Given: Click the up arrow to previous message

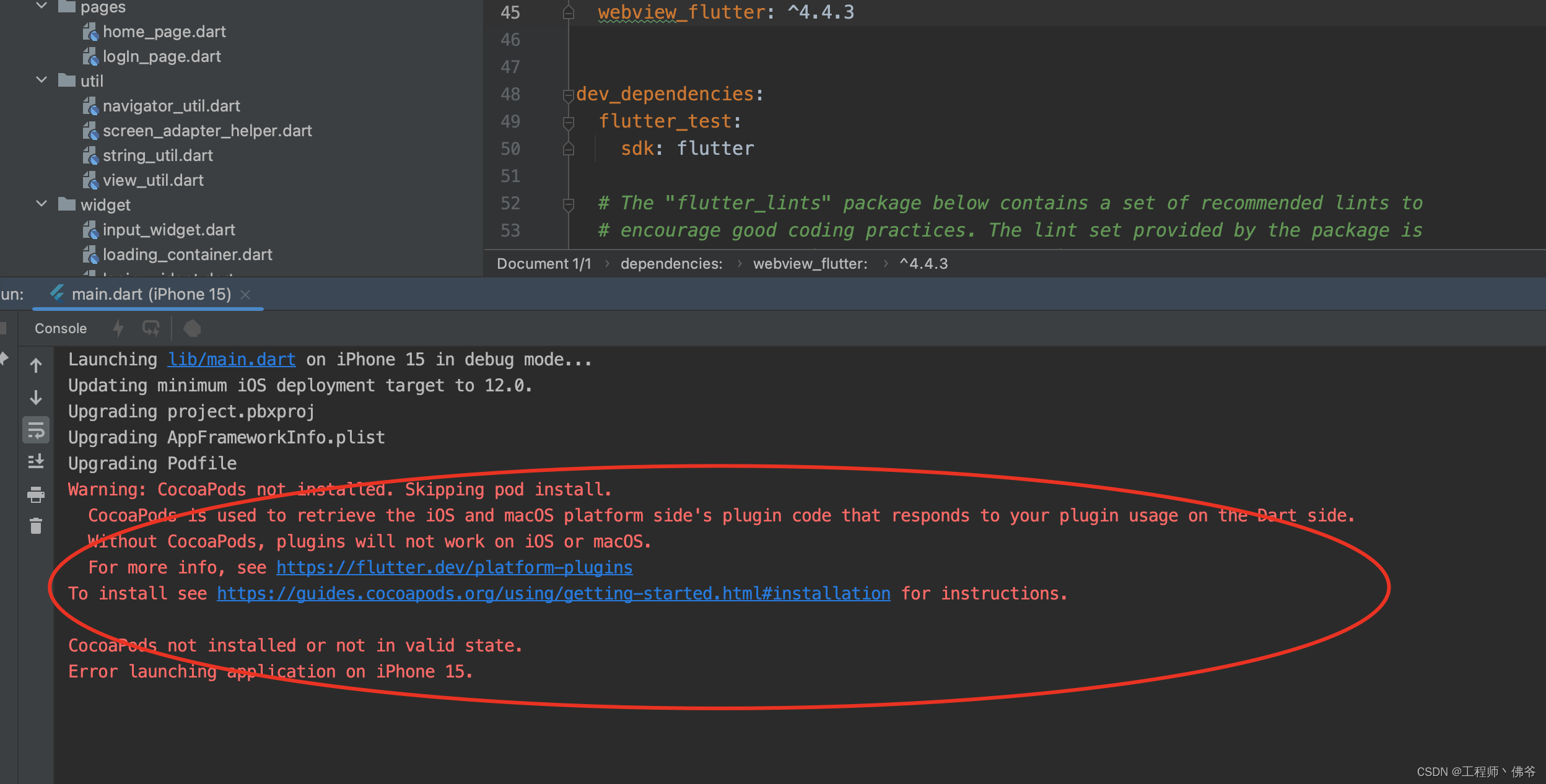Looking at the screenshot, I should [x=37, y=365].
